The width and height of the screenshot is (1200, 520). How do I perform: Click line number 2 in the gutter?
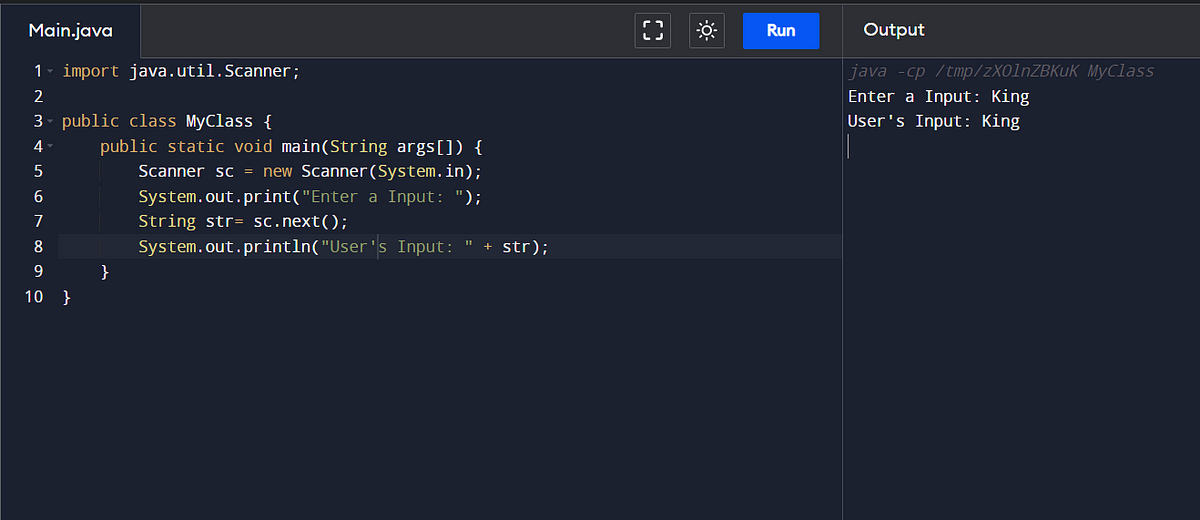click(x=38, y=97)
